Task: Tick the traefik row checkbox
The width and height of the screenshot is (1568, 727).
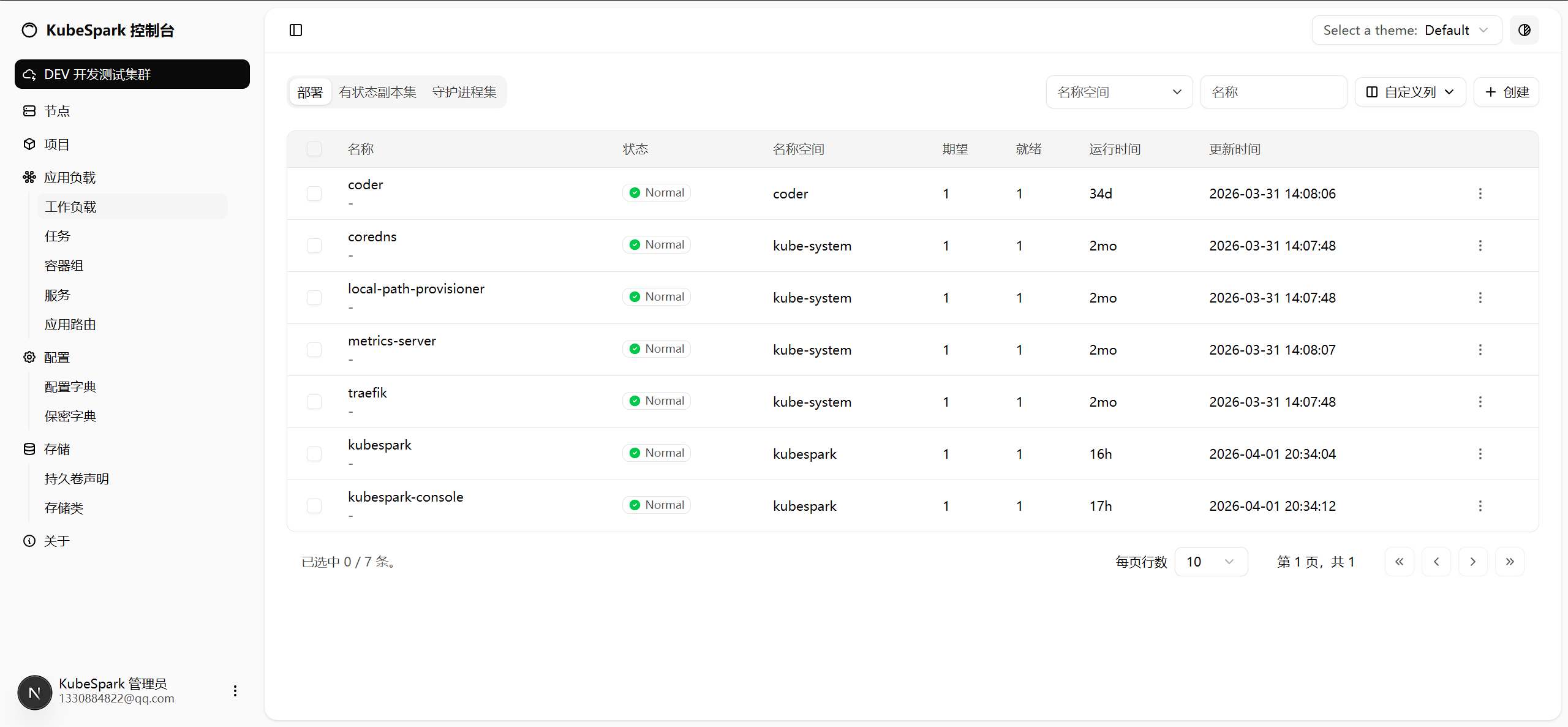Action: [x=314, y=402]
